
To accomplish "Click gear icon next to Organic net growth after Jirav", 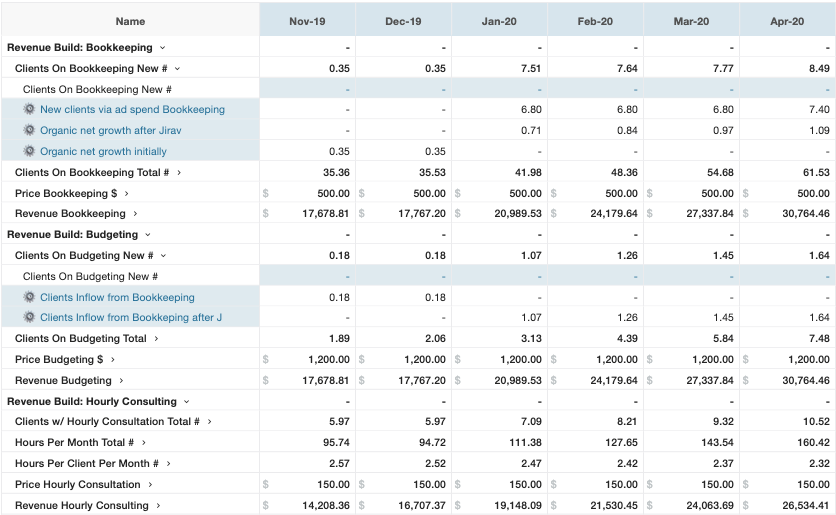I will [29, 130].
